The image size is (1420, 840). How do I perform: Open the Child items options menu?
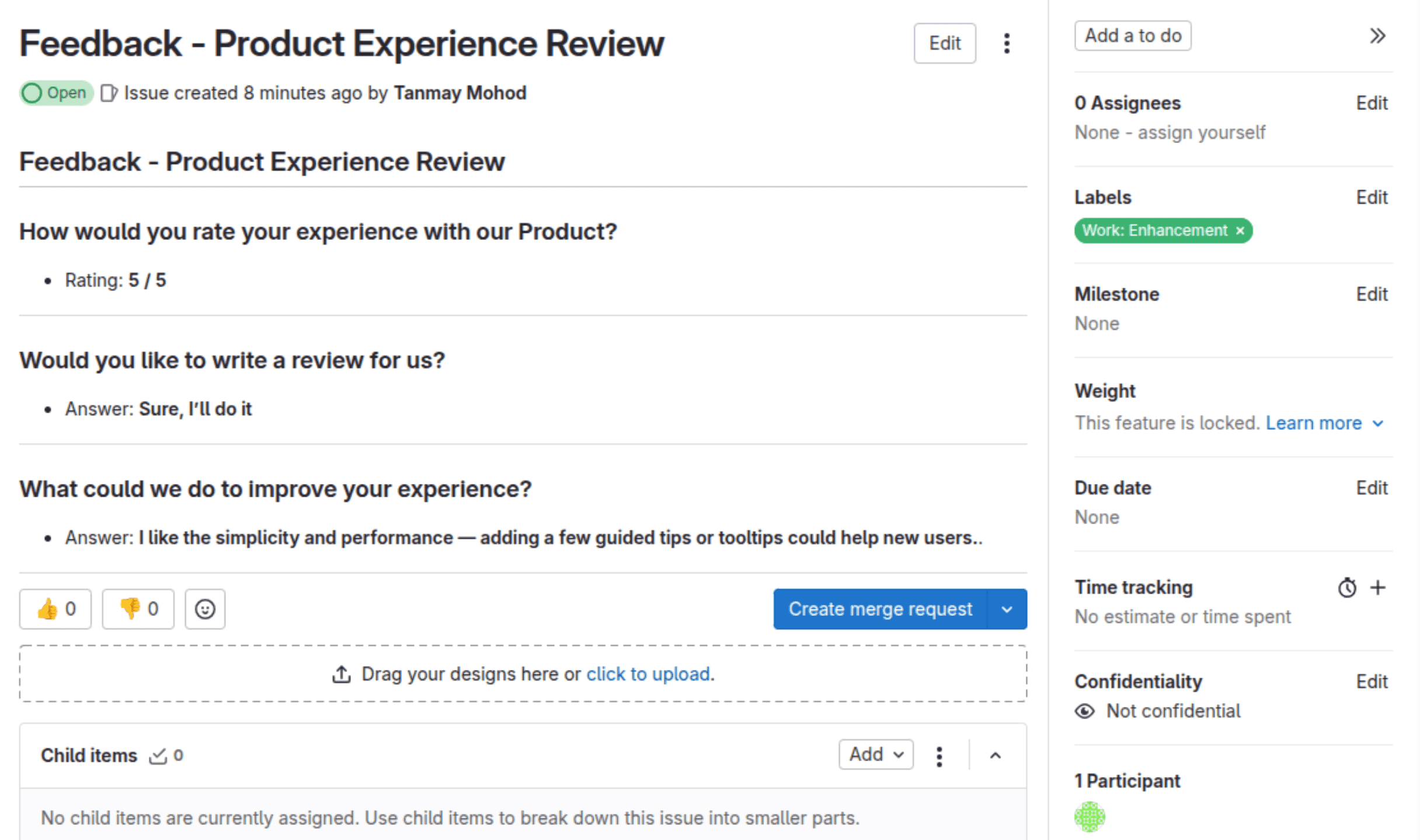point(939,755)
